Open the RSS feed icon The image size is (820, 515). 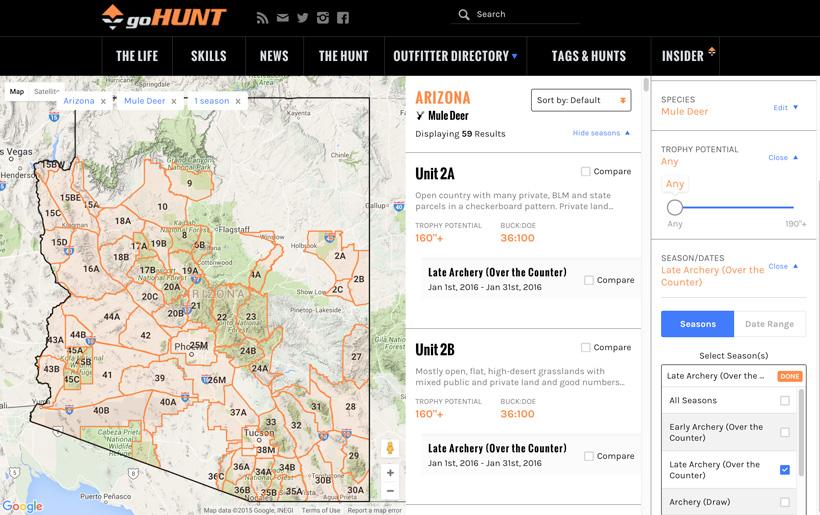262,18
